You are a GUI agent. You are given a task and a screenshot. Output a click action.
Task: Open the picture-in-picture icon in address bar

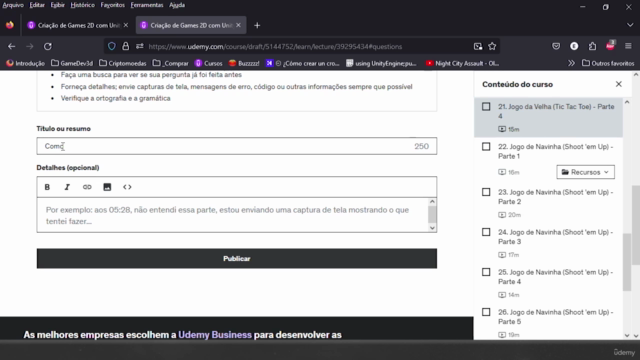478,47
